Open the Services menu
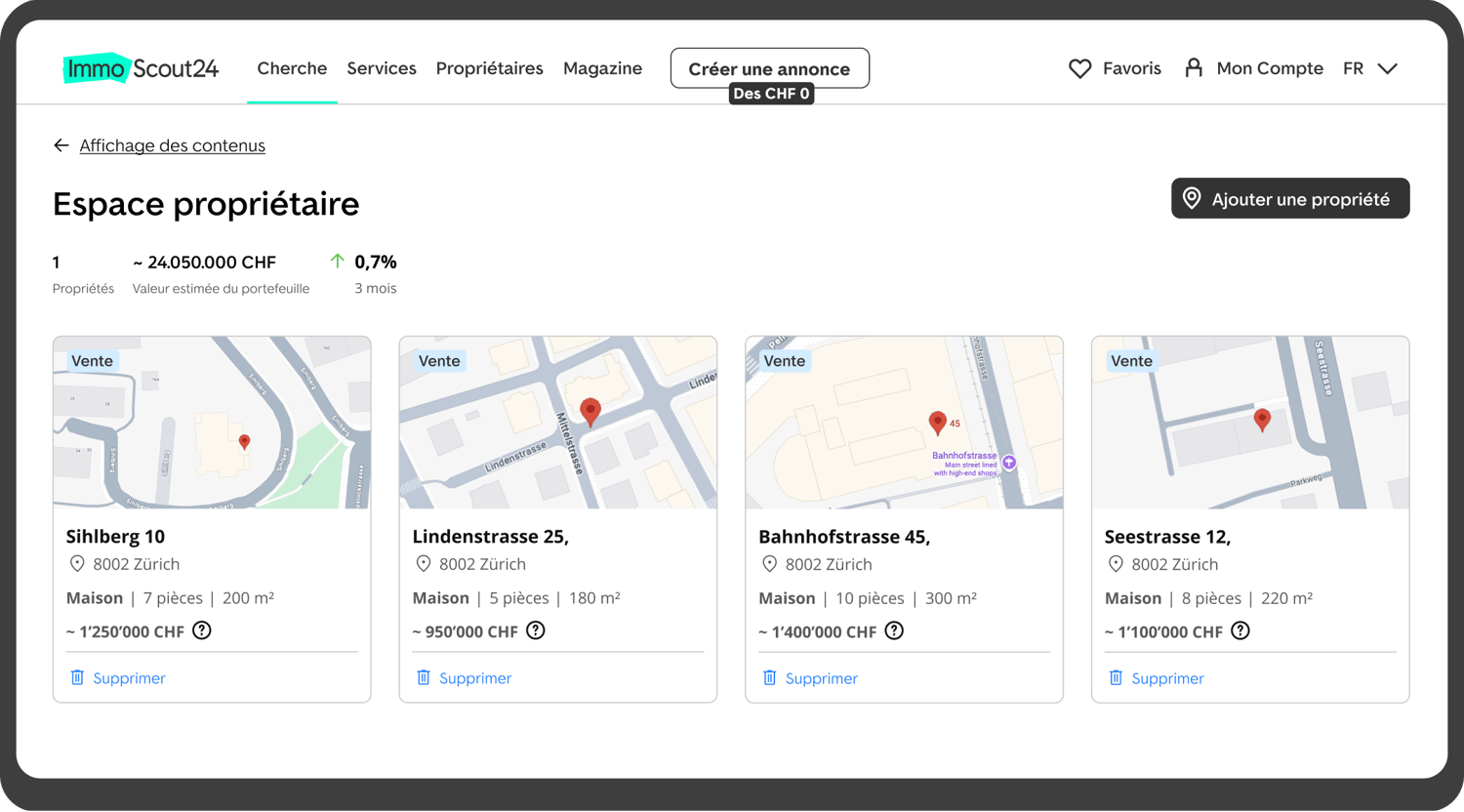Screen dimensions: 1464x812 click(x=382, y=68)
